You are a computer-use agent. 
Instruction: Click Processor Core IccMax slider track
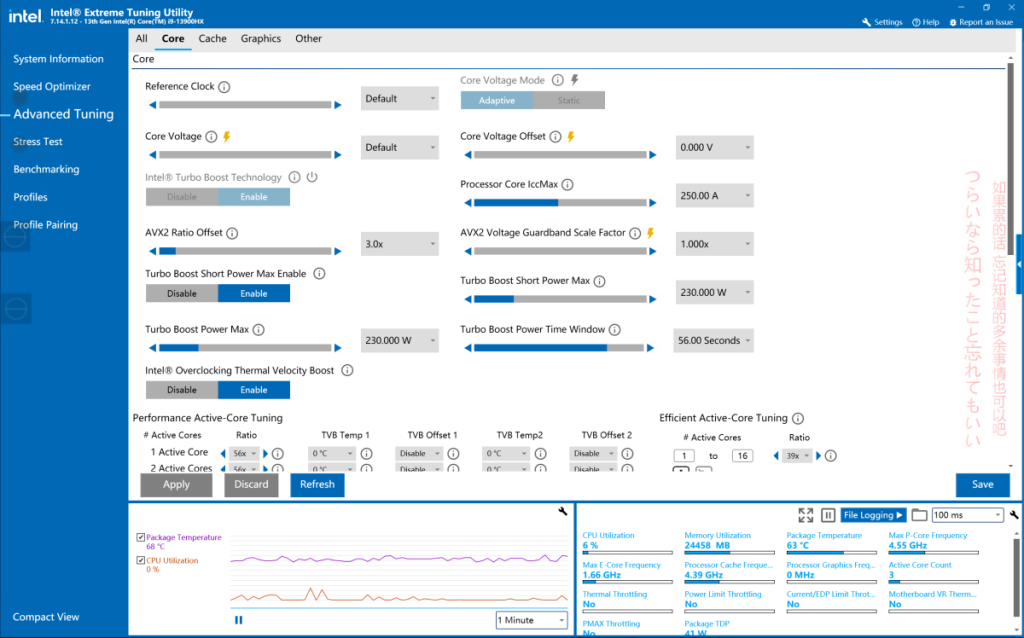pos(560,203)
